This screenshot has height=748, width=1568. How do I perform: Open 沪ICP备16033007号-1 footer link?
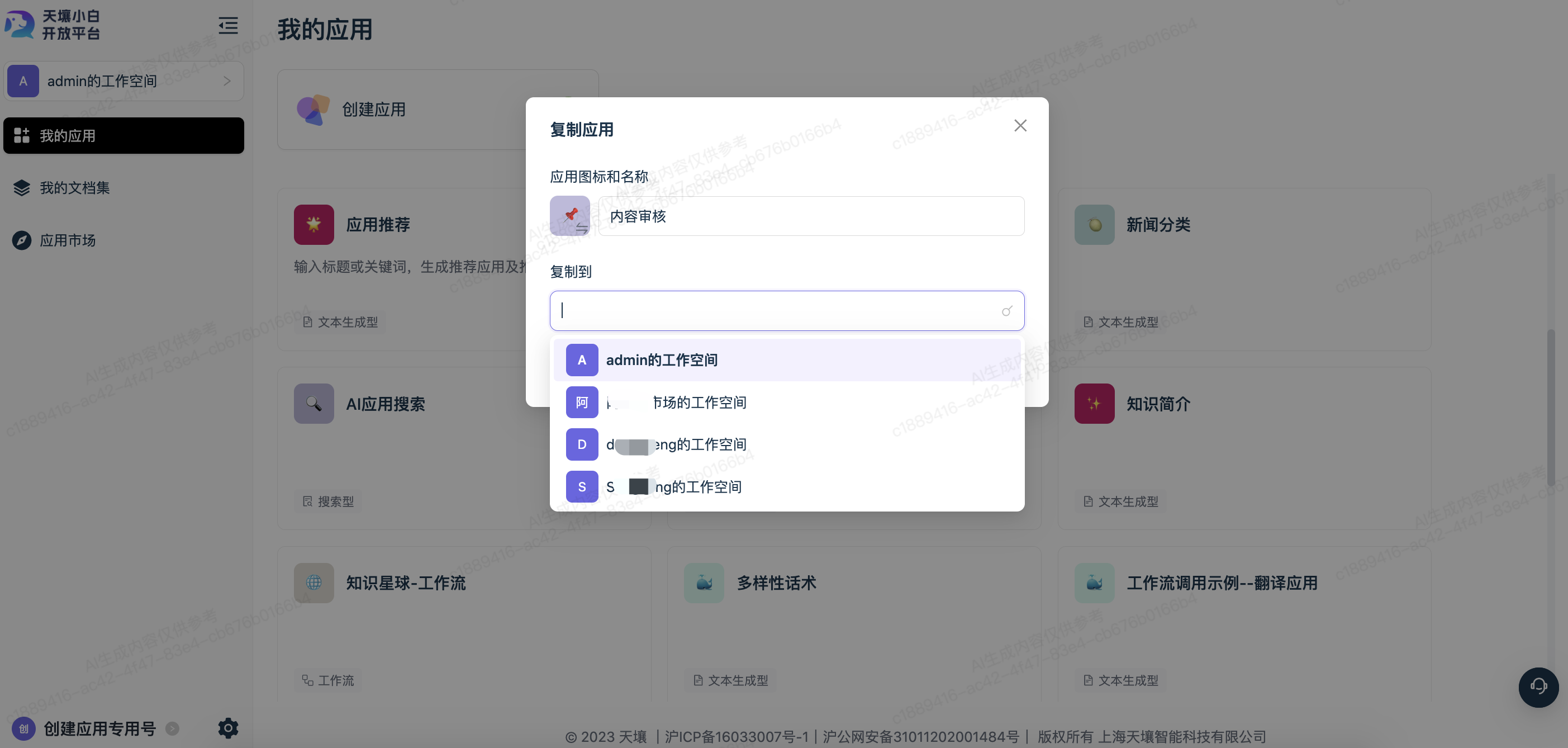click(737, 736)
